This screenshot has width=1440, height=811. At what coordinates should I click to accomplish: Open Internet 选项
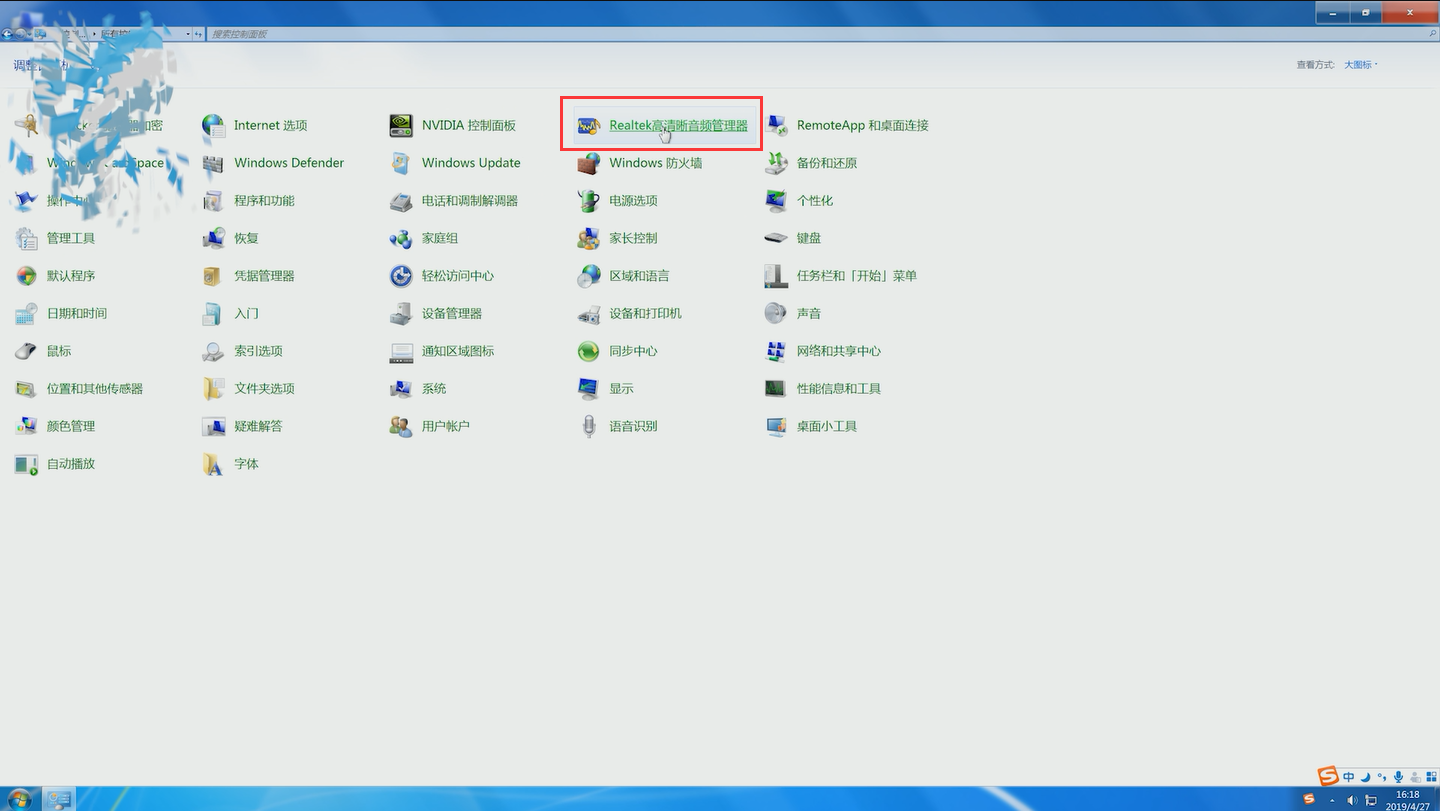tap(255, 126)
